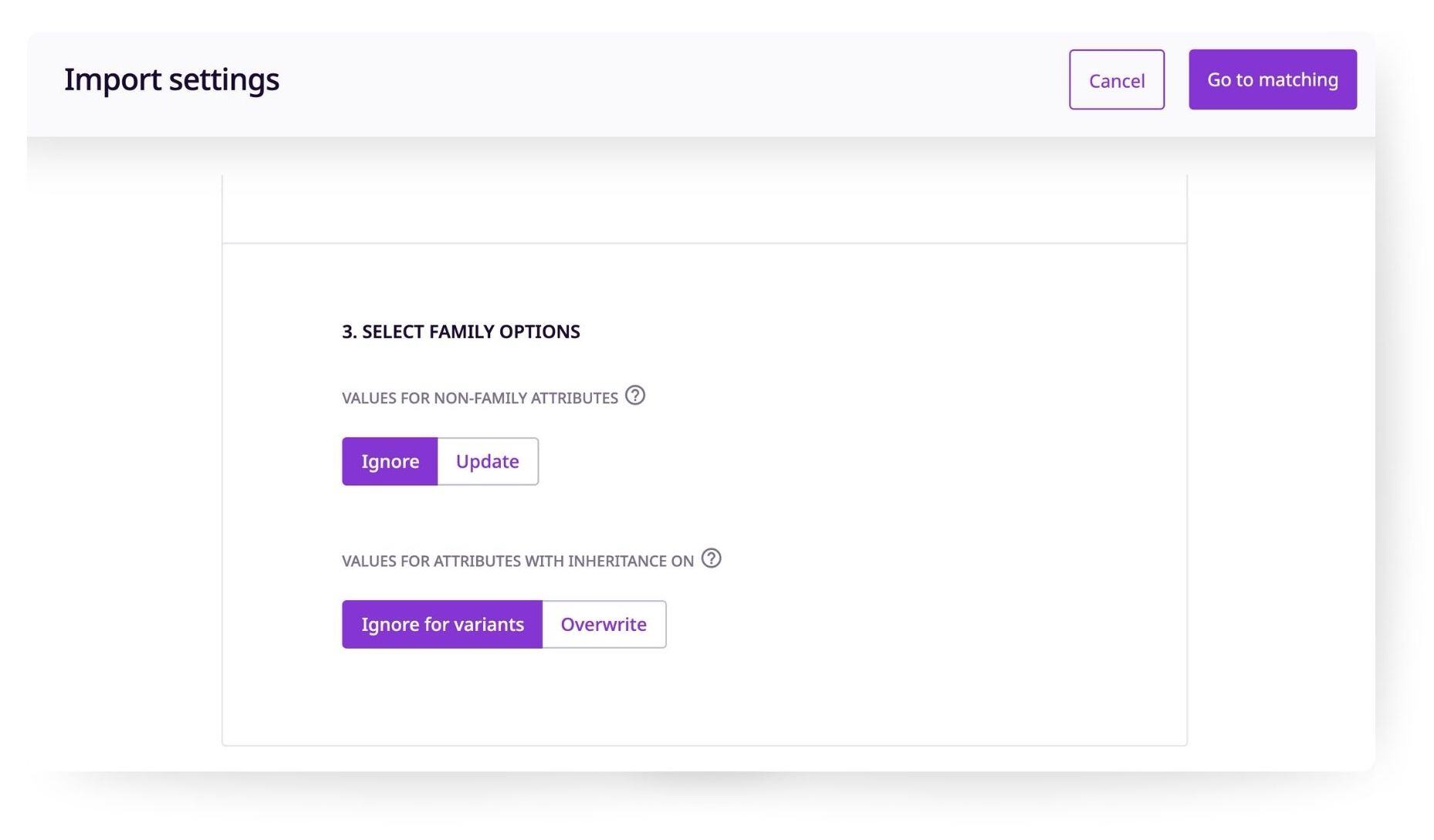Choose Ignore for variants option
The height and width of the screenshot is (840, 1434).
click(x=442, y=624)
